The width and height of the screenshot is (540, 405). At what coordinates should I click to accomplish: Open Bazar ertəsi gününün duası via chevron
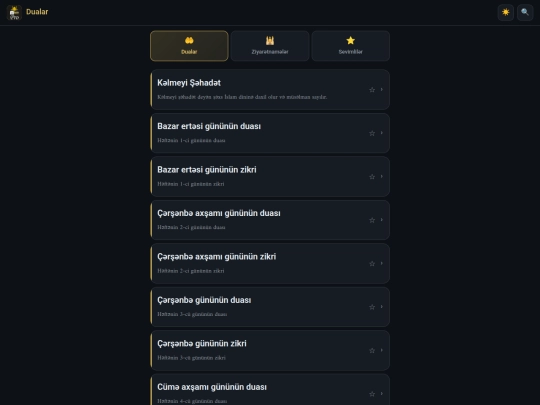pos(382,133)
